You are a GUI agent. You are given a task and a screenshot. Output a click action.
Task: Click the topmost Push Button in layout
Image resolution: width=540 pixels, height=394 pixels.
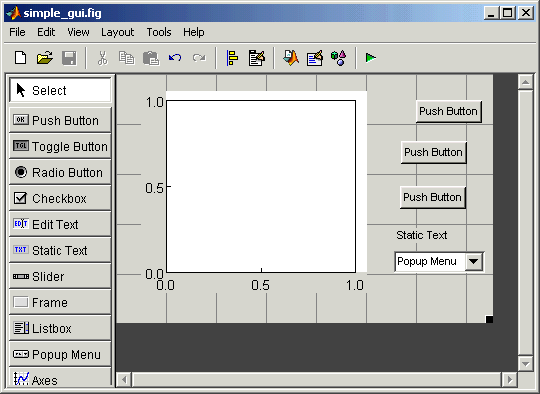tap(448, 111)
